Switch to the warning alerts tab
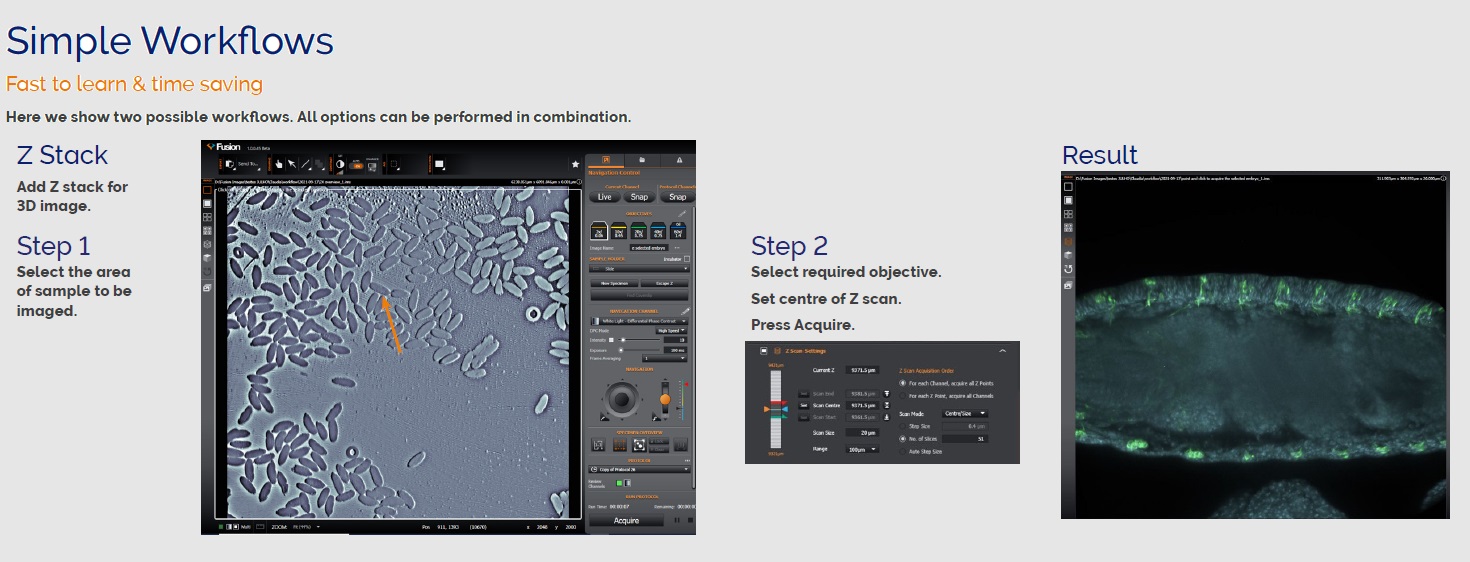The image size is (1470, 562). pos(679,160)
